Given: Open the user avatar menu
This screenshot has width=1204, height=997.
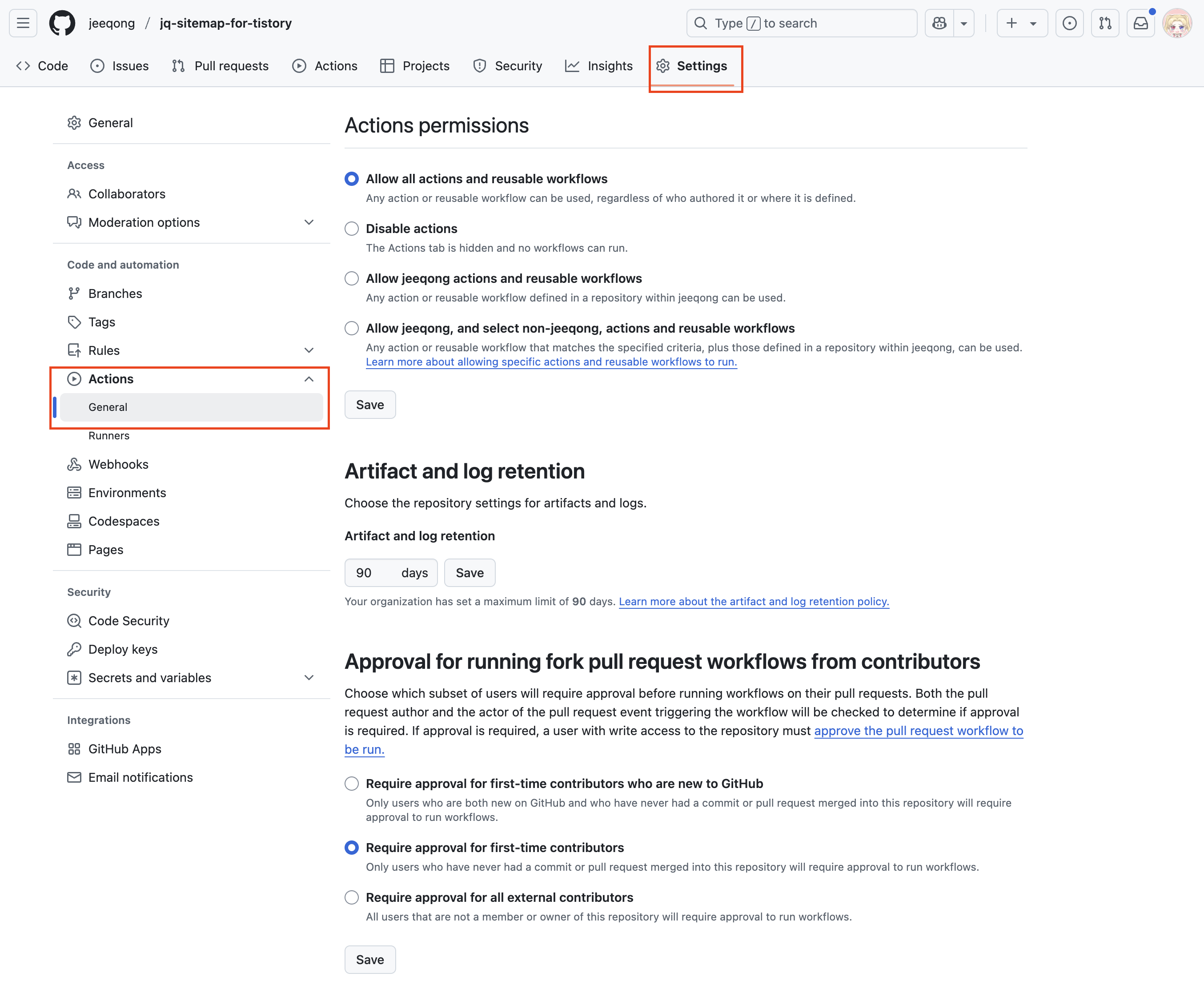Looking at the screenshot, I should (1176, 23).
